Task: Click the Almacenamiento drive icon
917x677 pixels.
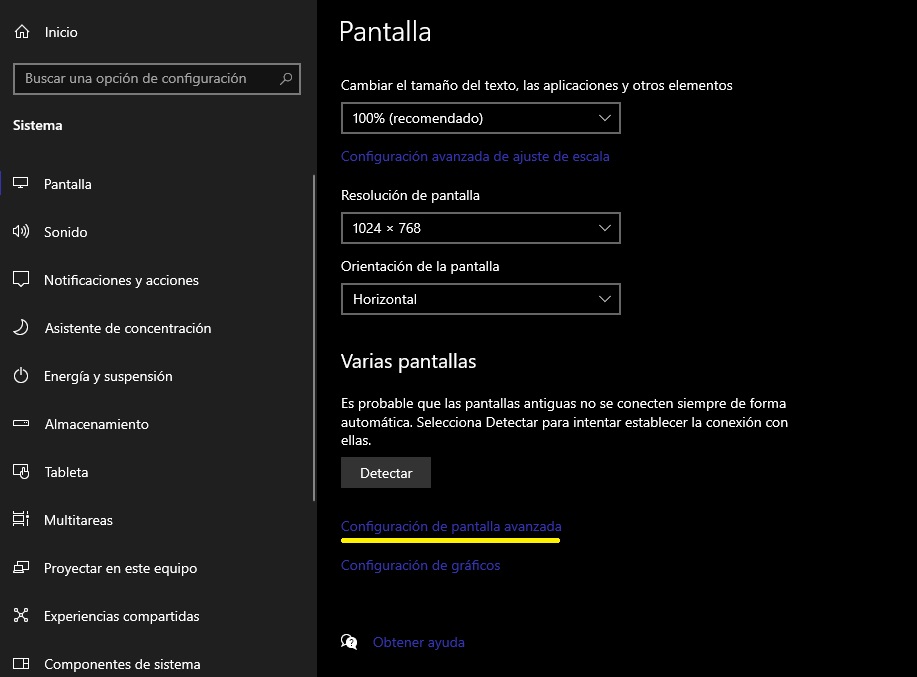Action: pyautogui.click(x=21, y=424)
